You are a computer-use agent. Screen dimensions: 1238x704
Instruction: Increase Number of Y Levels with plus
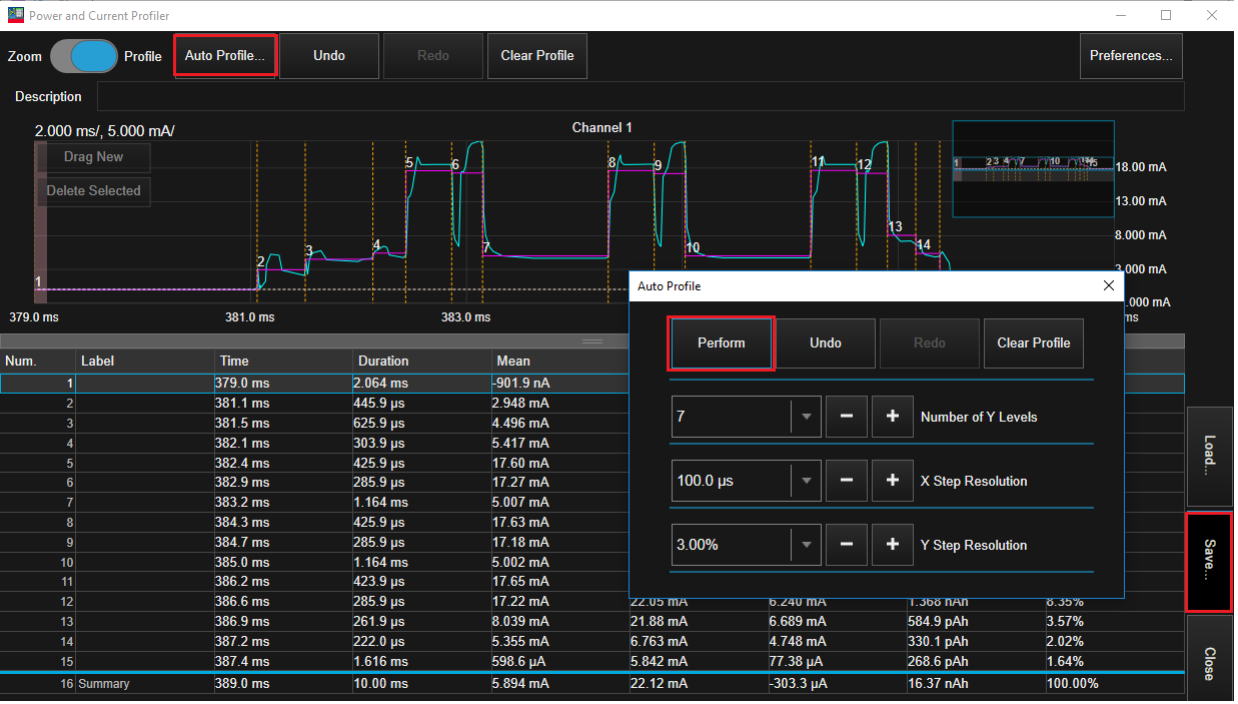[892, 417]
